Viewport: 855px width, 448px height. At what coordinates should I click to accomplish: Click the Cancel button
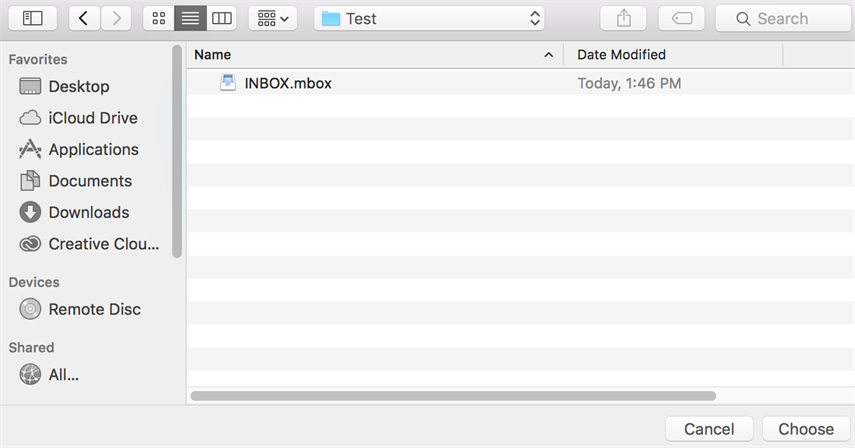[x=709, y=429]
